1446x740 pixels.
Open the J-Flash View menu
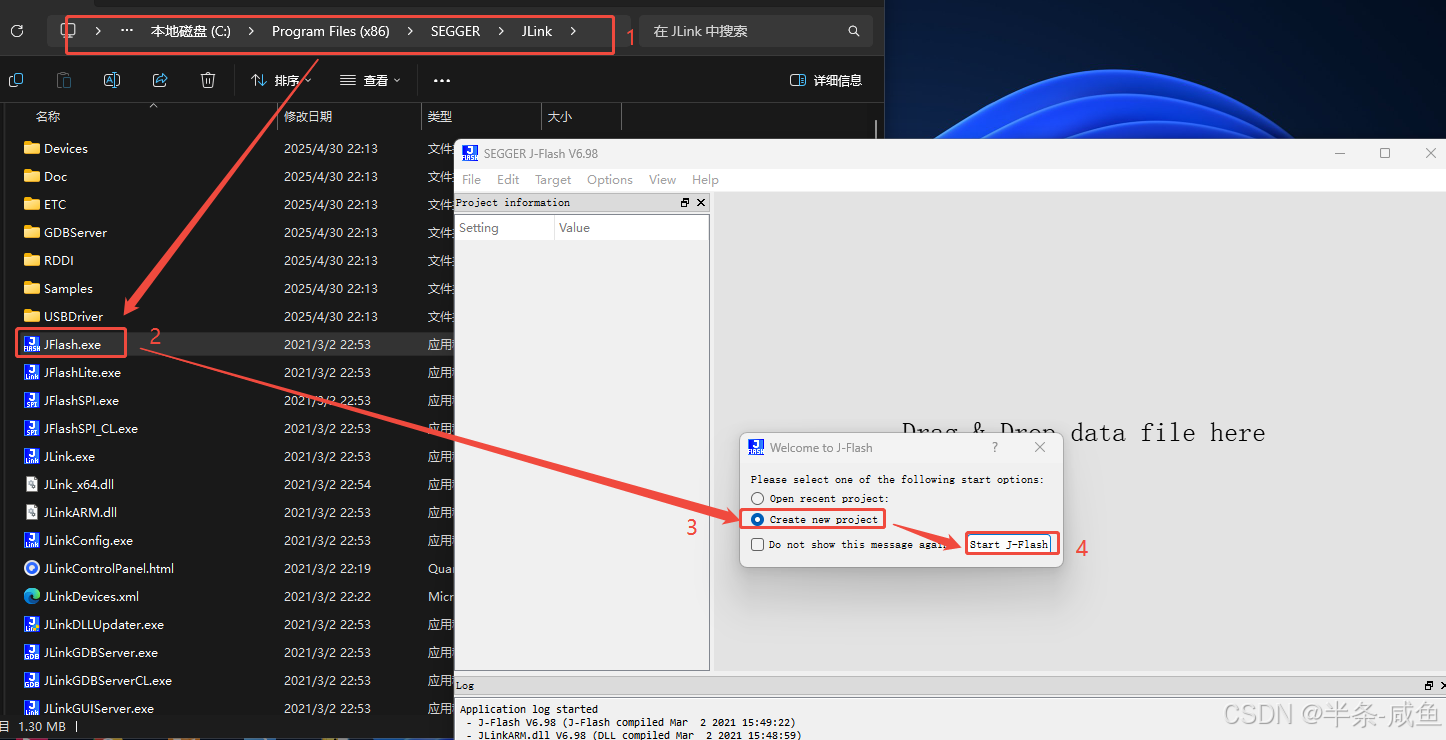pyautogui.click(x=662, y=179)
